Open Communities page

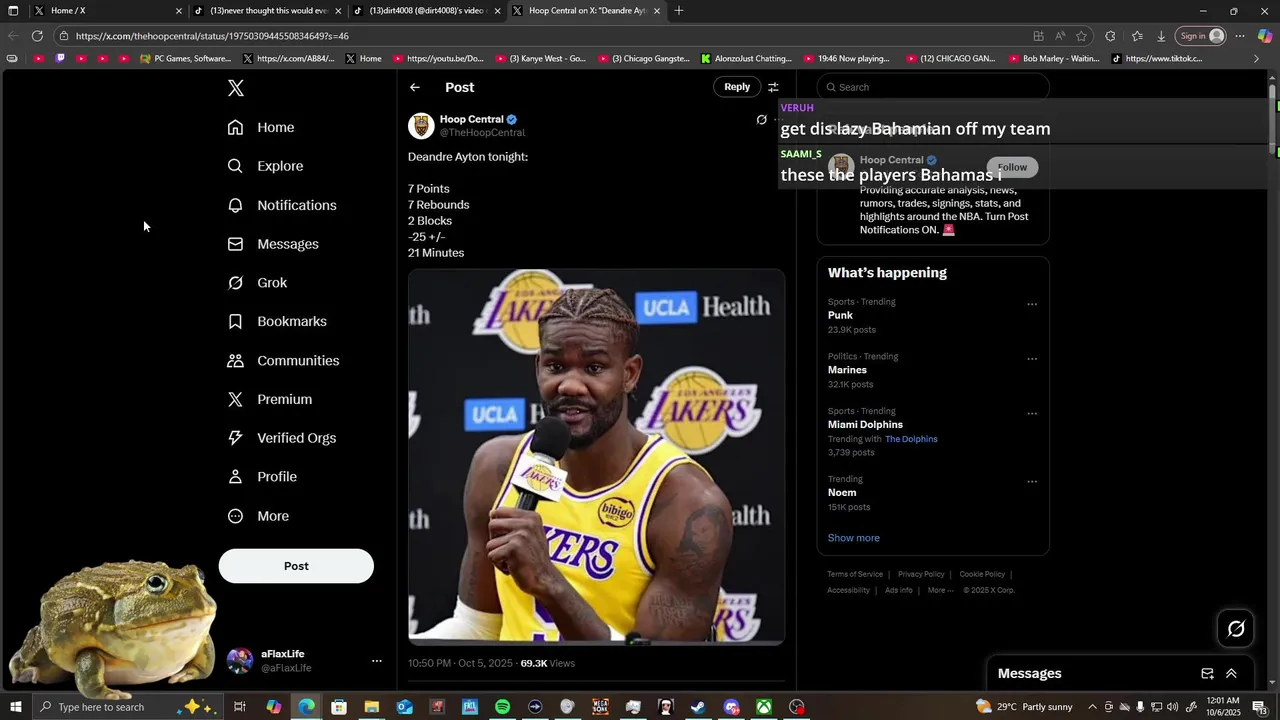pyautogui.click(x=283, y=360)
